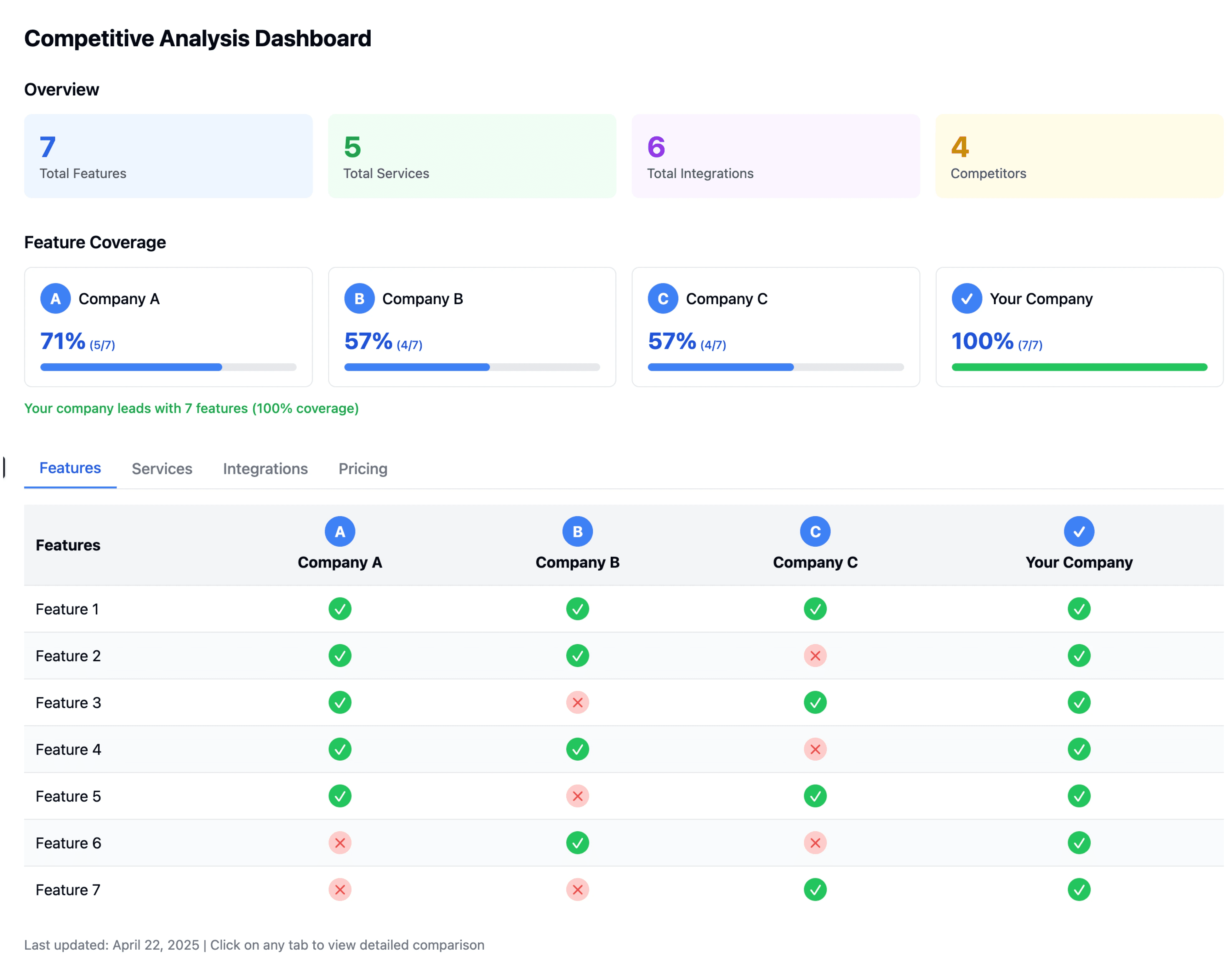Click Company C icon in table header
The image size is (1232, 967).
815,532
